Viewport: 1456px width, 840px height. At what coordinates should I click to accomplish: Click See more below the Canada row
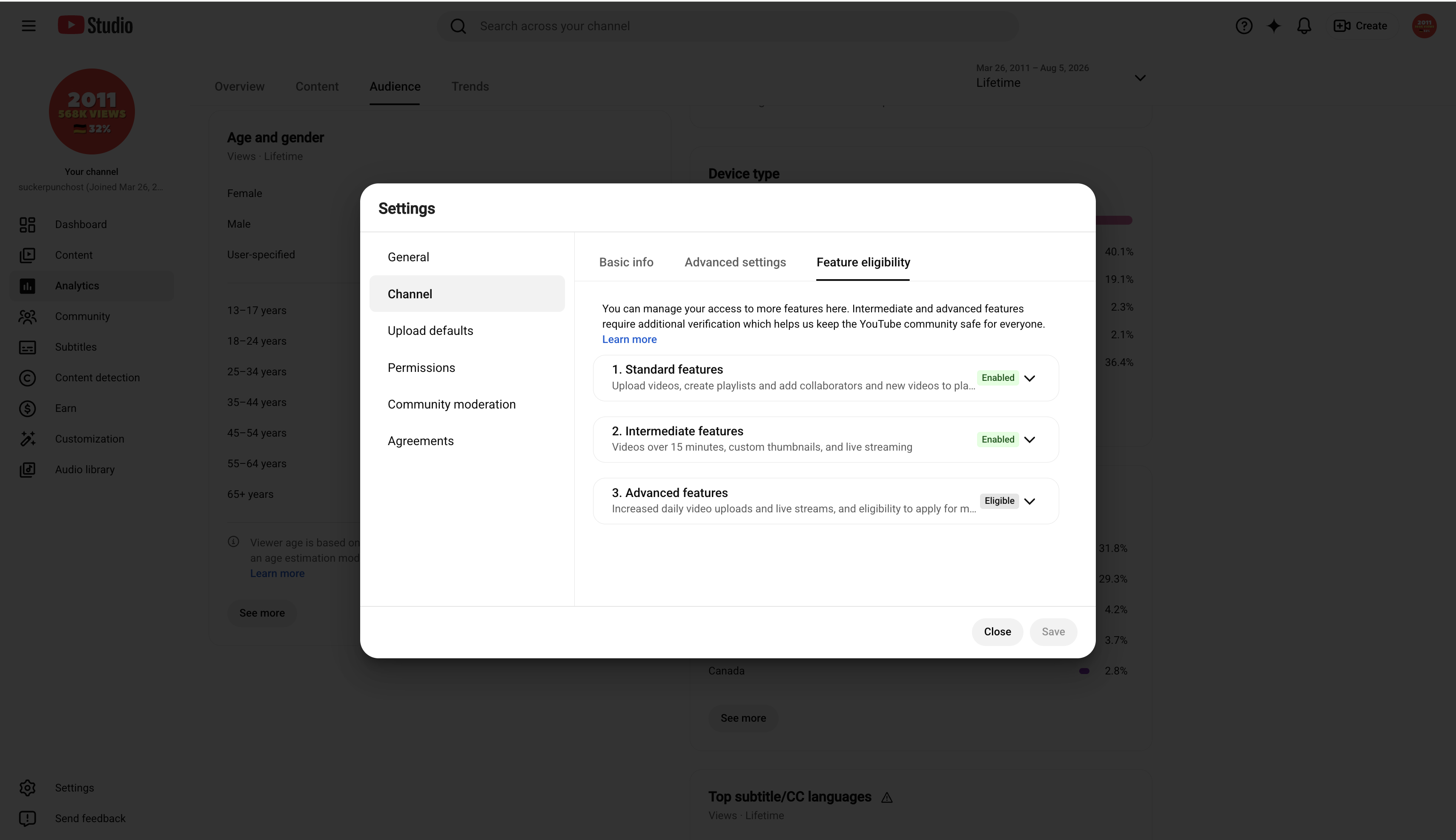[743, 718]
